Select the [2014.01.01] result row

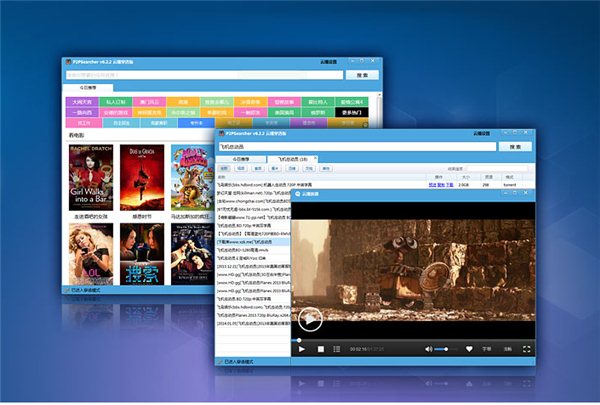pos(253,323)
